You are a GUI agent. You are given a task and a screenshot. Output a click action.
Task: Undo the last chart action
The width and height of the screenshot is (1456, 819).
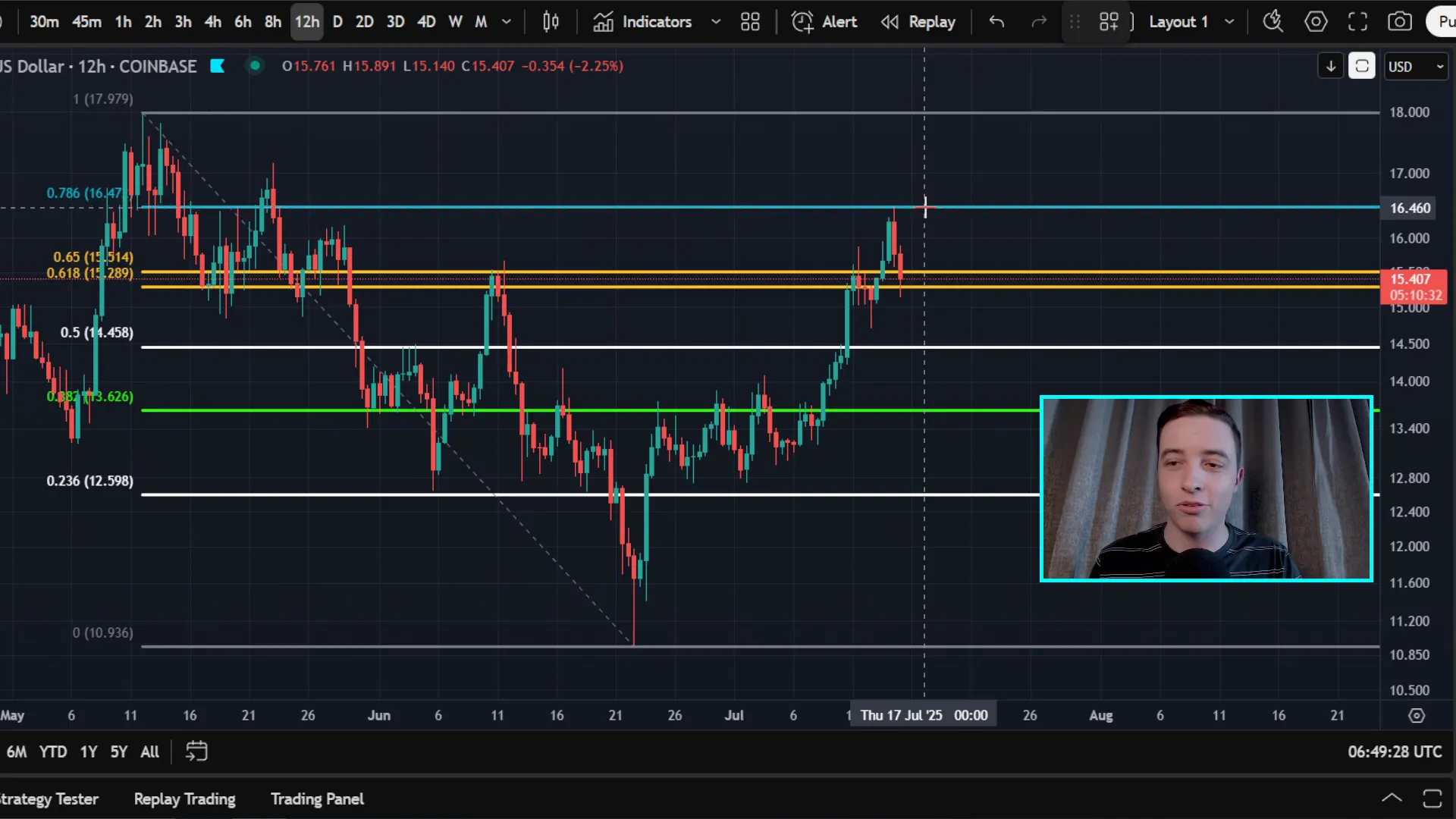pos(996,22)
